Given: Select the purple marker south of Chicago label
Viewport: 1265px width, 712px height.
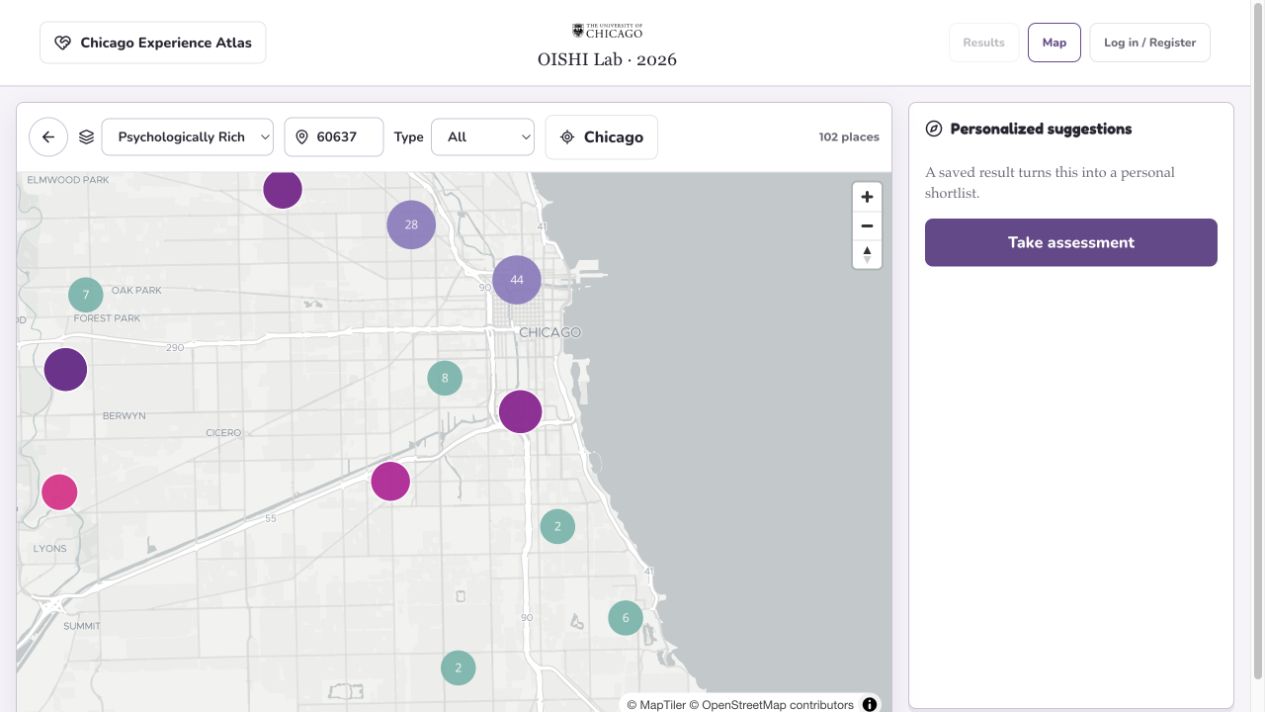Looking at the screenshot, I should point(520,411).
